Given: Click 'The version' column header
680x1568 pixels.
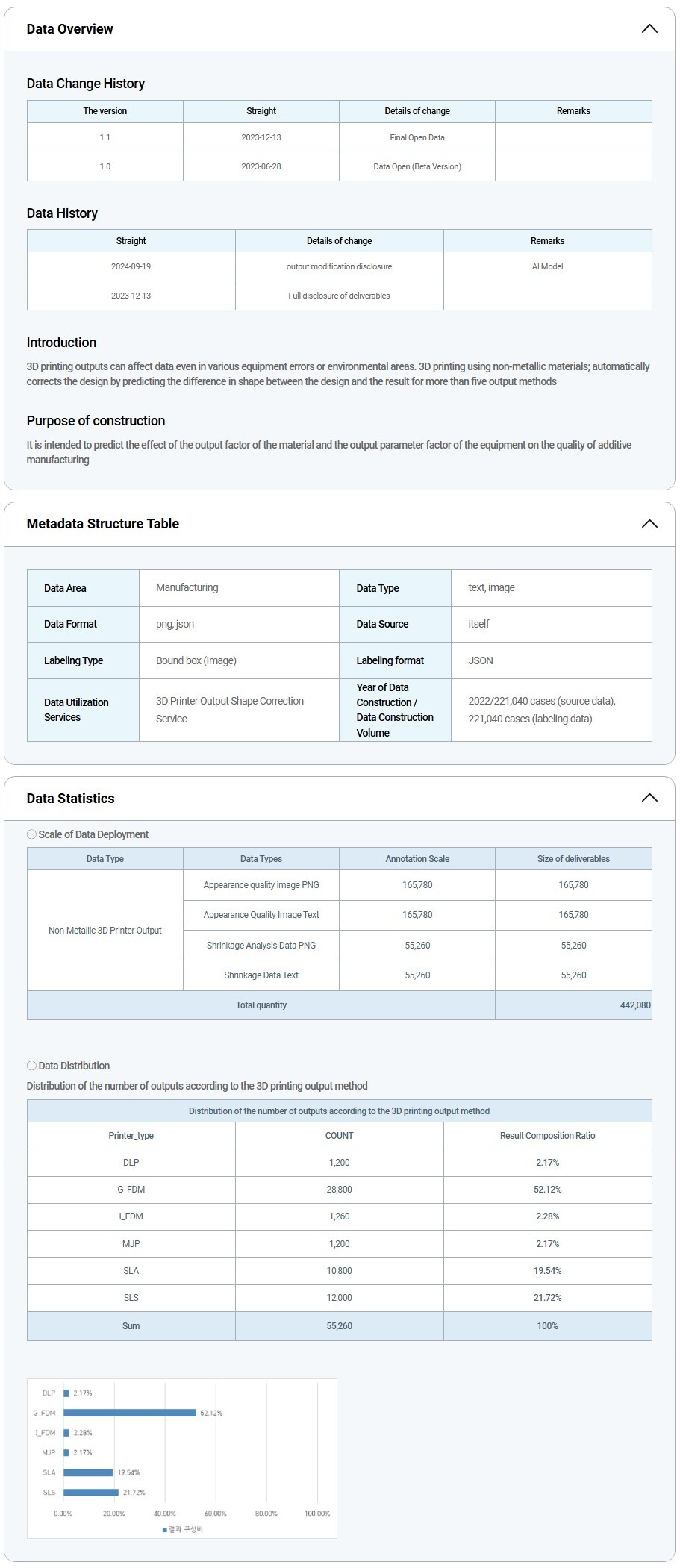Looking at the screenshot, I should (x=105, y=111).
